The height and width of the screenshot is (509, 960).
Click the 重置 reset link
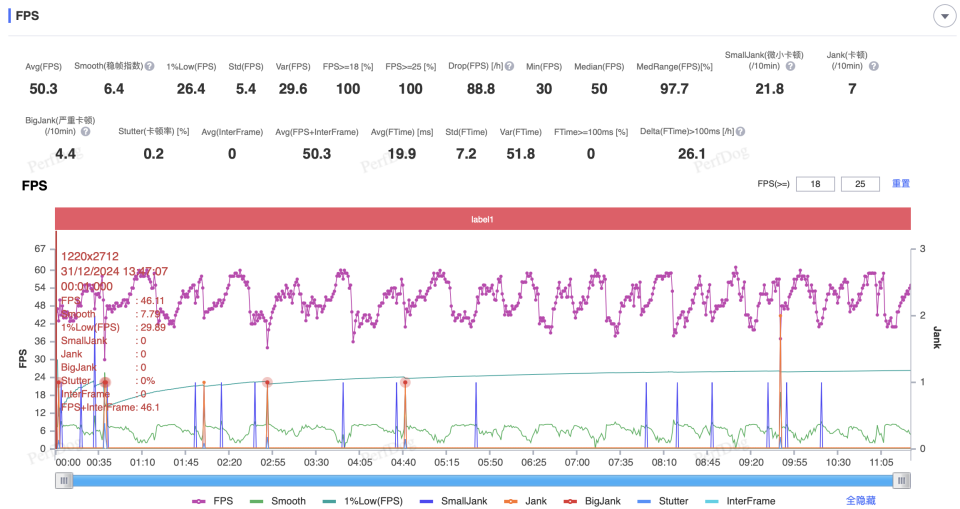pyautogui.click(x=901, y=183)
